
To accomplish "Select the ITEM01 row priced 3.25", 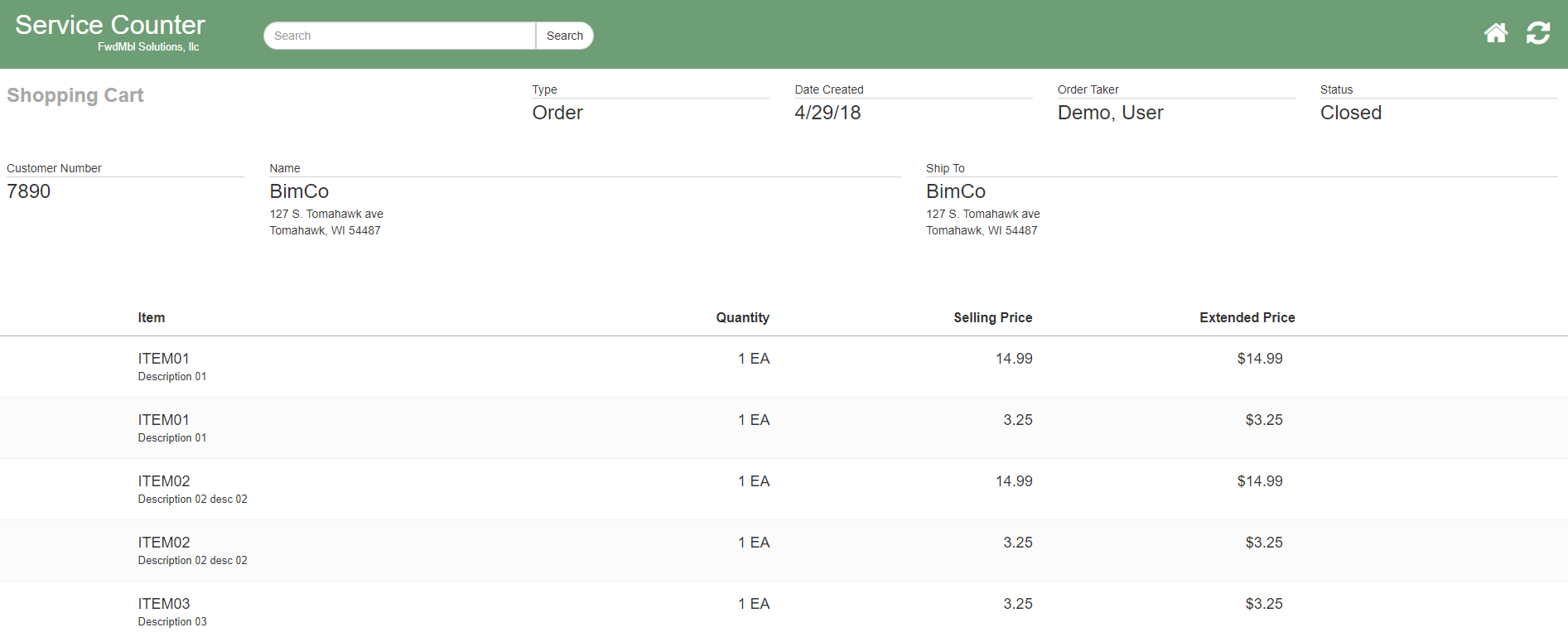I will click(x=164, y=420).
